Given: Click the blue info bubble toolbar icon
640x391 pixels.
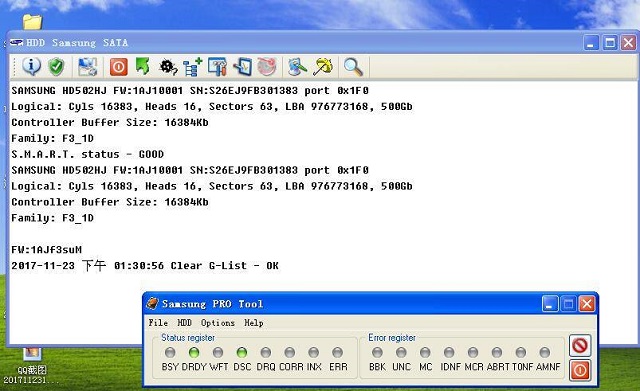Looking at the screenshot, I should 31,67.
